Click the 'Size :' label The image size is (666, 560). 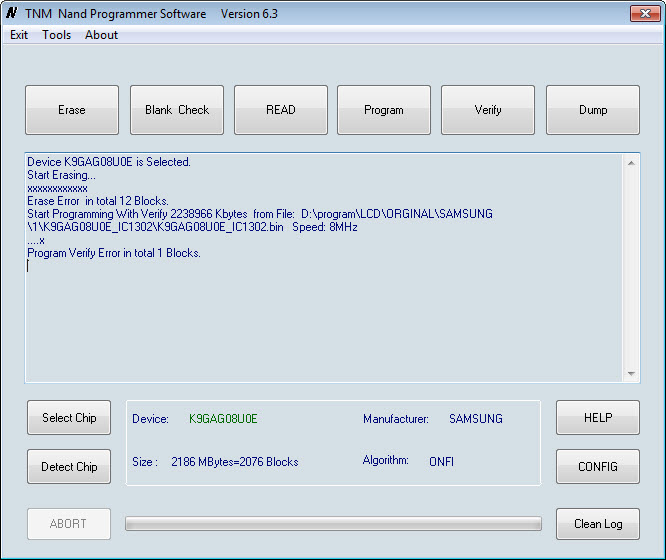(145, 462)
